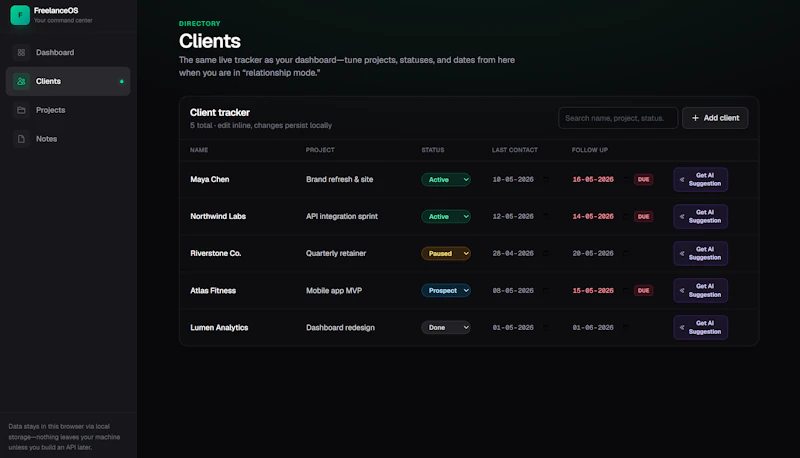The image size is (800, 458).
Task: Click the DIRECTORY label above the title
Action: (x=199, y=23)
